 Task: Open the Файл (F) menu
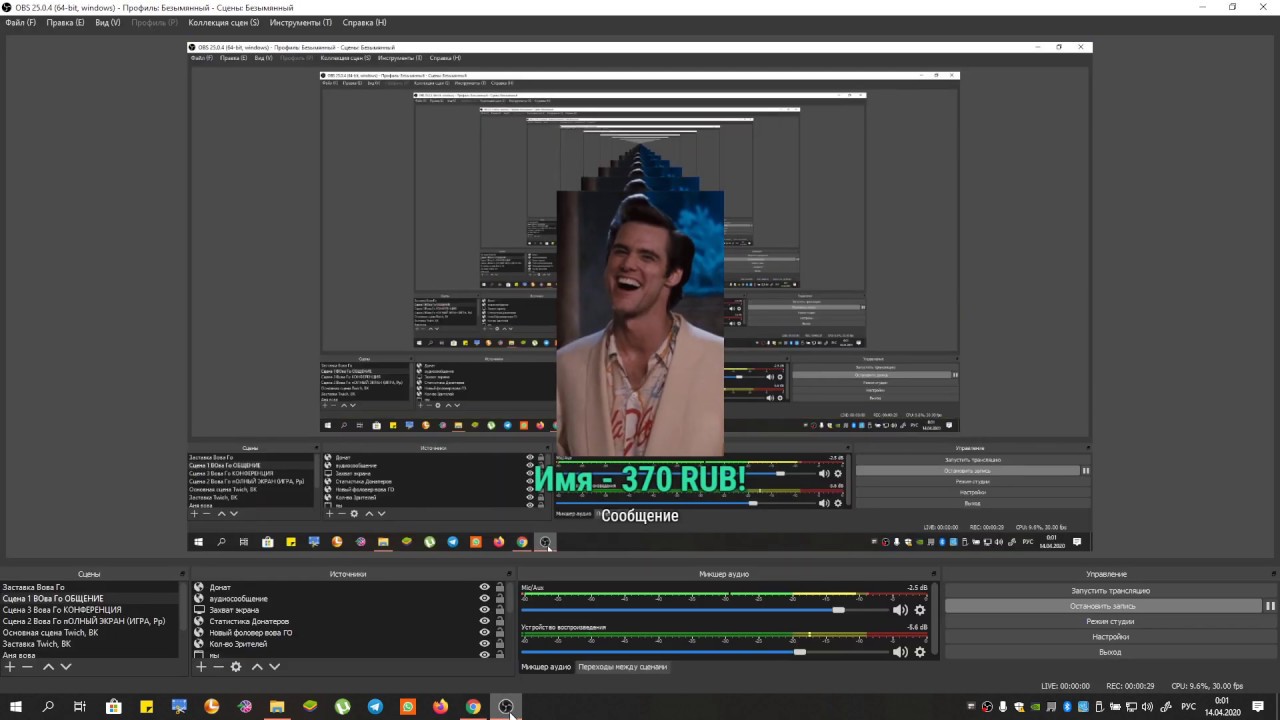pos(20,22)
